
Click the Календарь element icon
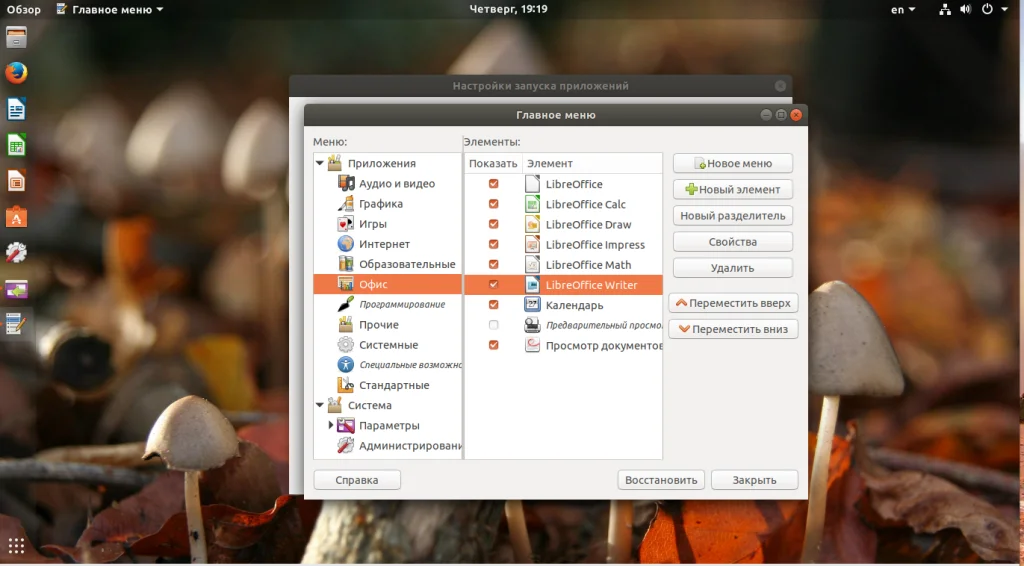[532, 305]
